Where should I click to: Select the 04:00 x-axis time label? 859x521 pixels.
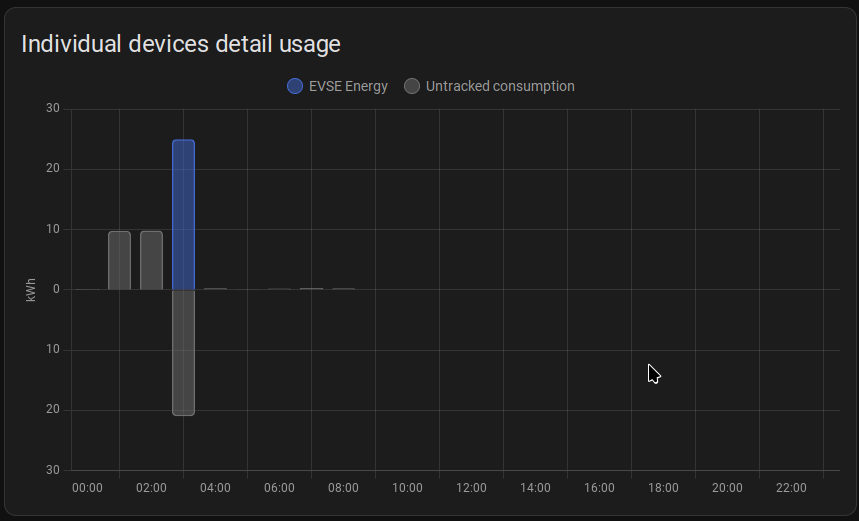[x=215, y=488]
